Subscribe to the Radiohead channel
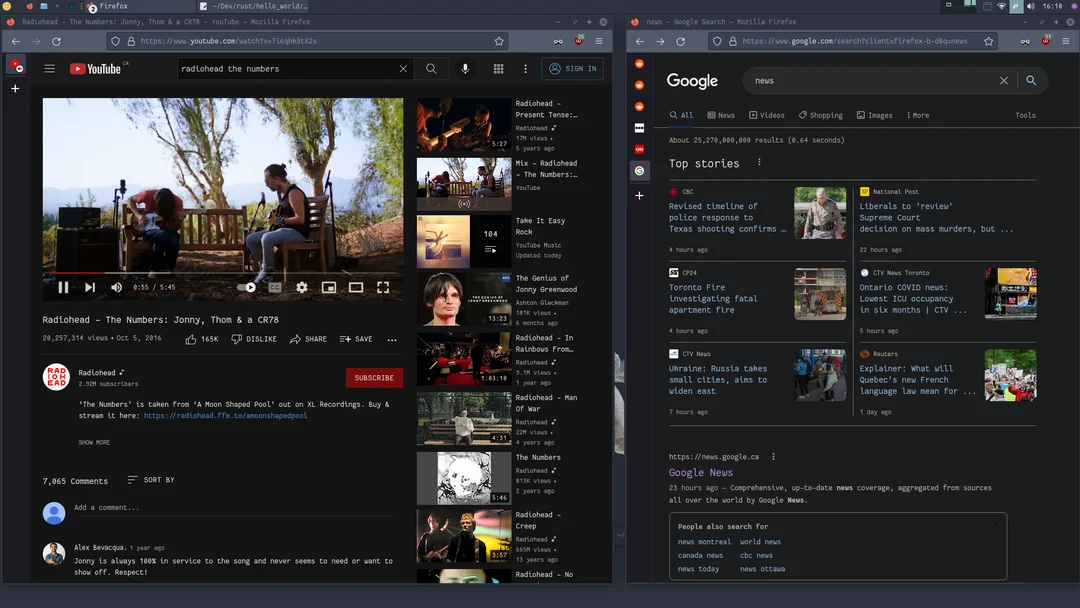Screen dimensions: 1080x608 [x=374, y=378]
